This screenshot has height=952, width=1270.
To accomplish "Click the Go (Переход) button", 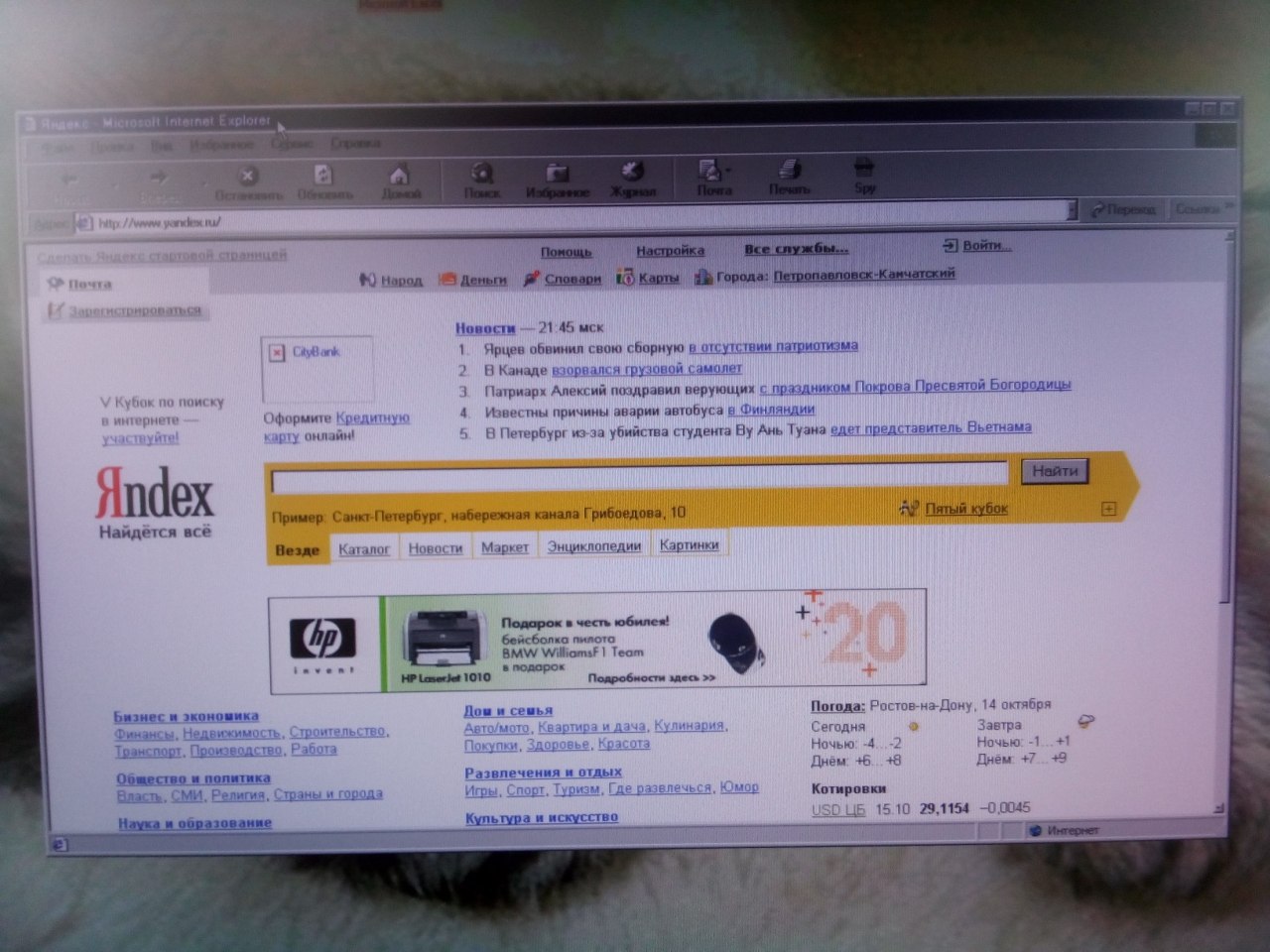I will [1123, 209].
